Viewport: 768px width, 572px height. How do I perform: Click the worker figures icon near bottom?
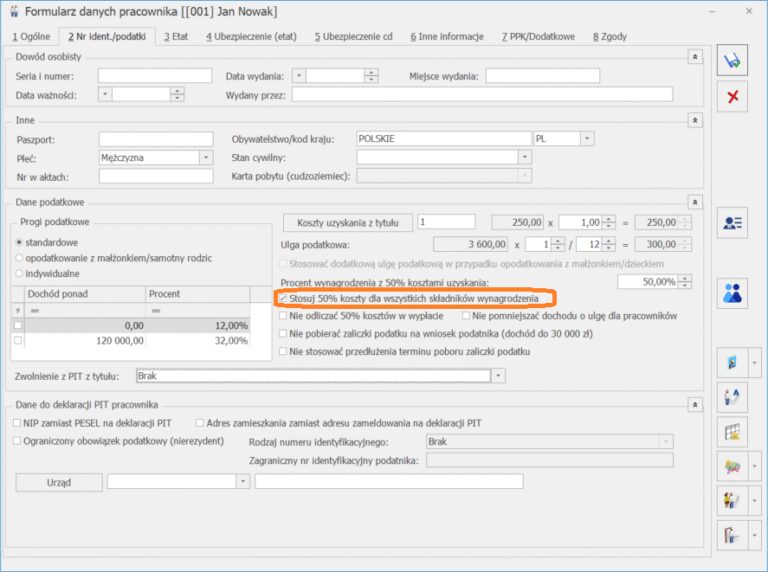tap(732, 500)
